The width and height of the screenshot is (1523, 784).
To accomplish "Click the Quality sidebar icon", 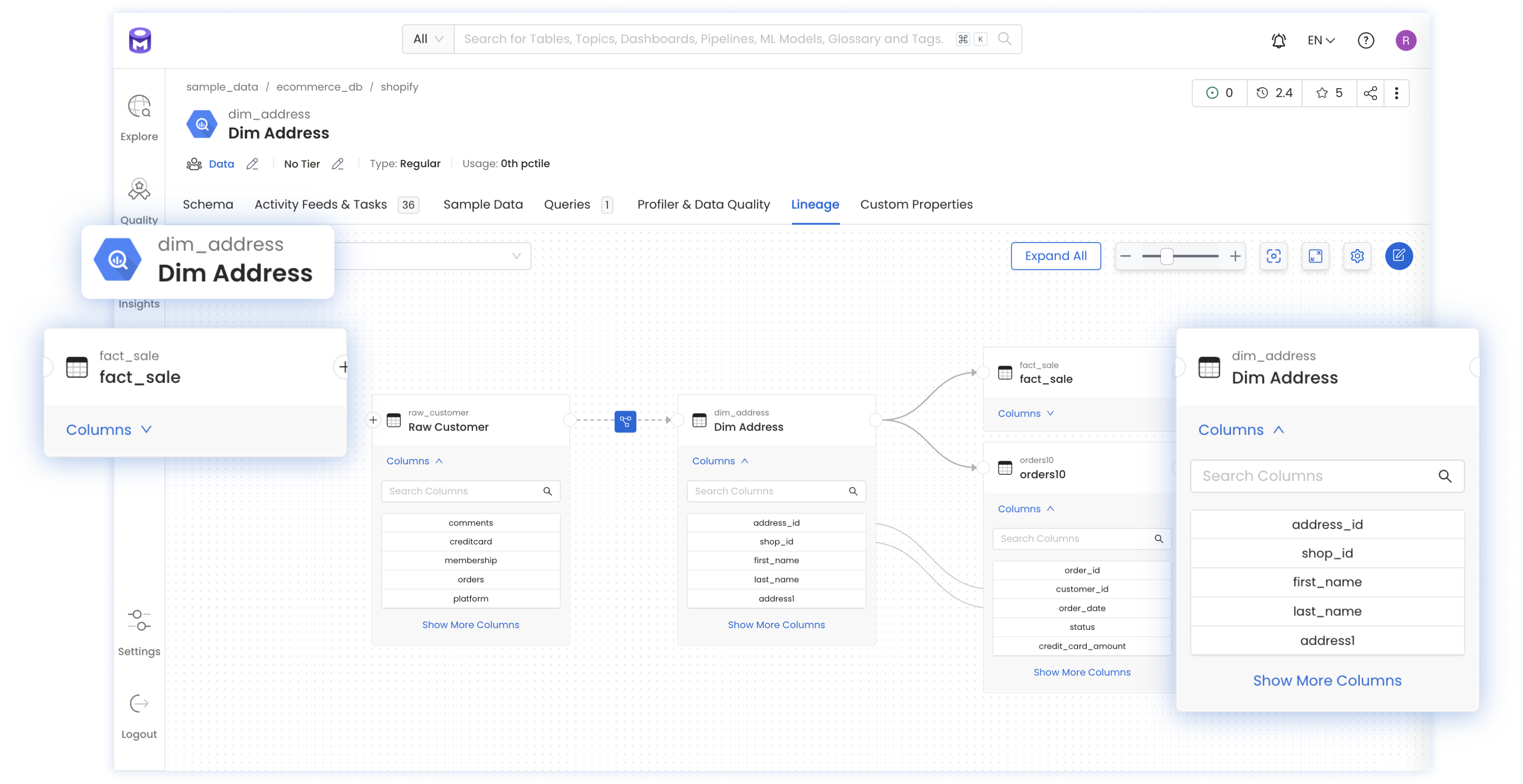I will tap(140, 201).
